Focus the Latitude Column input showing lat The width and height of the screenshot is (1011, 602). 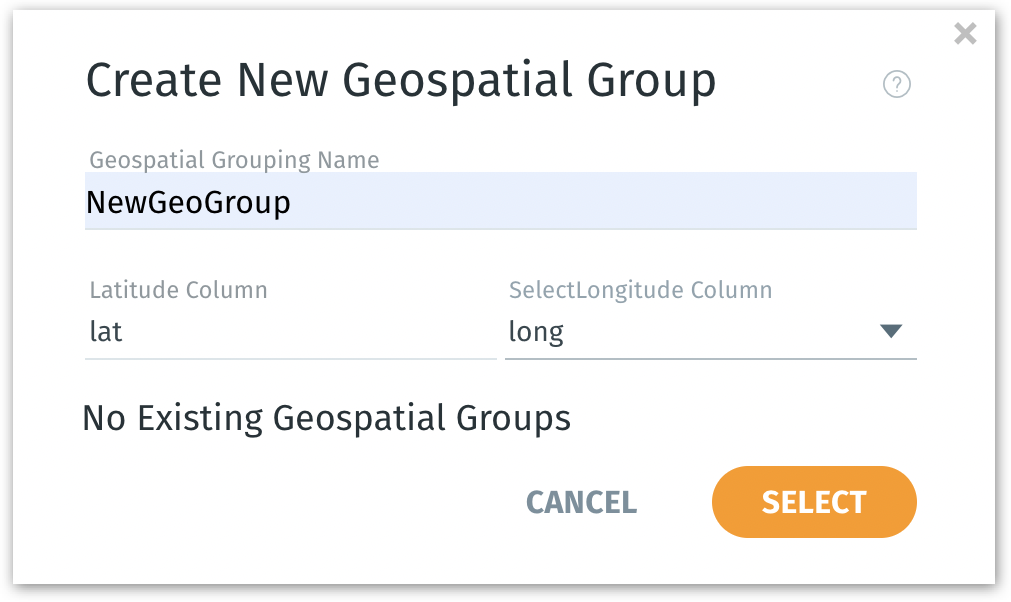tap(290, 331)
